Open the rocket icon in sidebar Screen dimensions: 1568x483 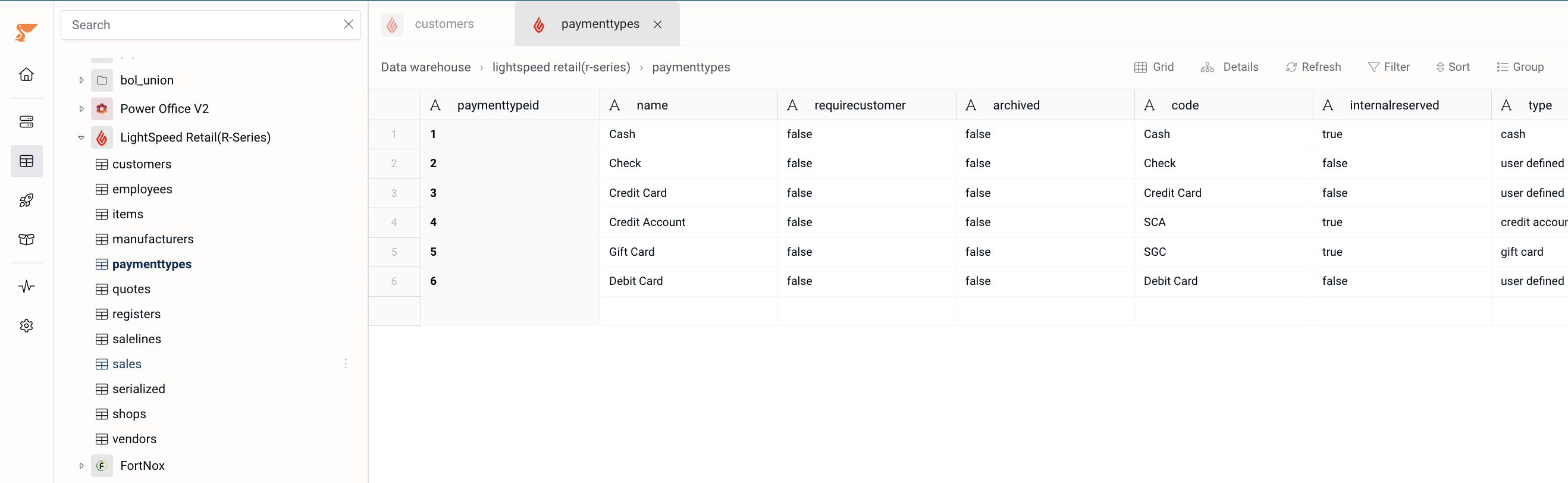(26, 200)
